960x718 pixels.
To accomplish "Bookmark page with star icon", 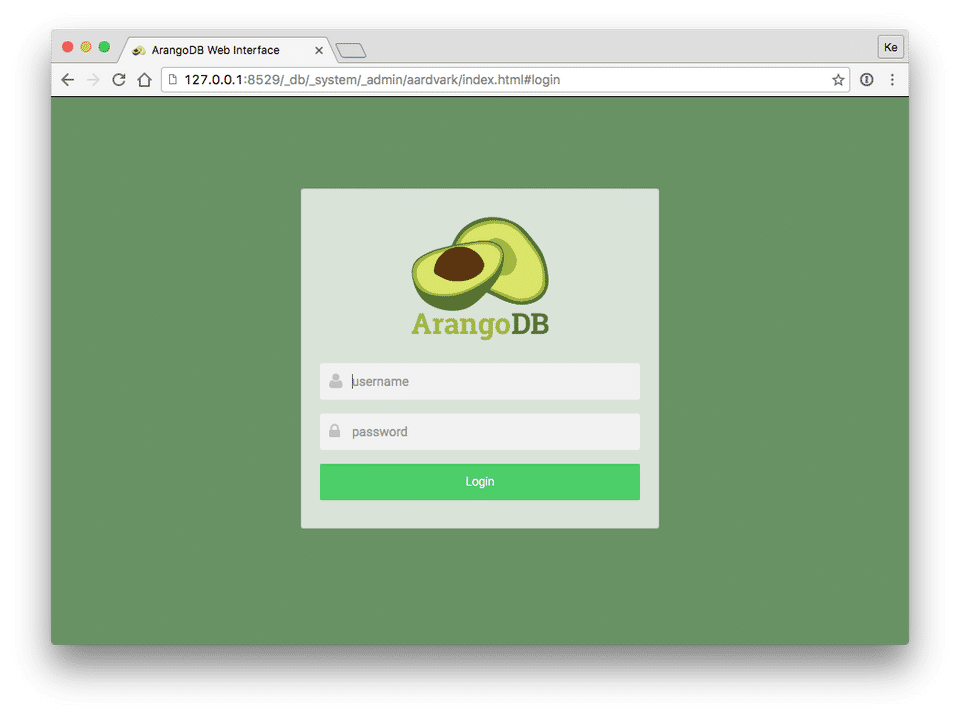I will pos(838,80).
